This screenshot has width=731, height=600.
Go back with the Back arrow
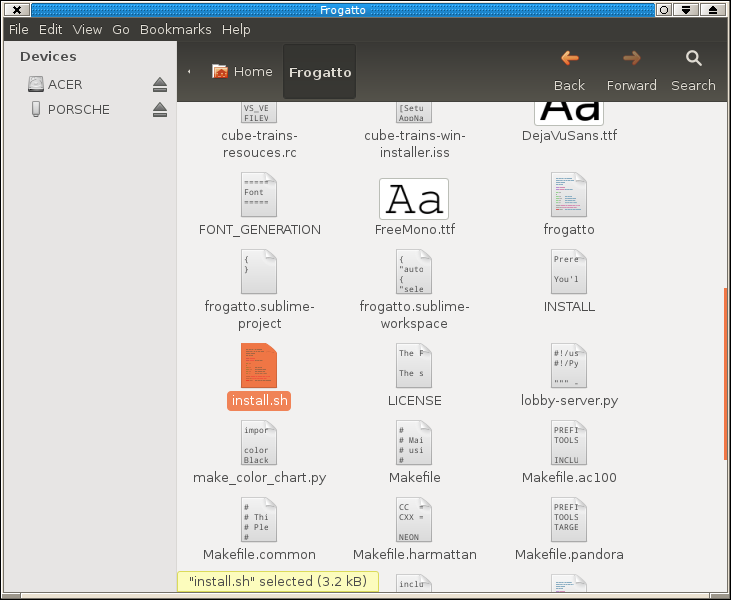[x=569, y=71]
